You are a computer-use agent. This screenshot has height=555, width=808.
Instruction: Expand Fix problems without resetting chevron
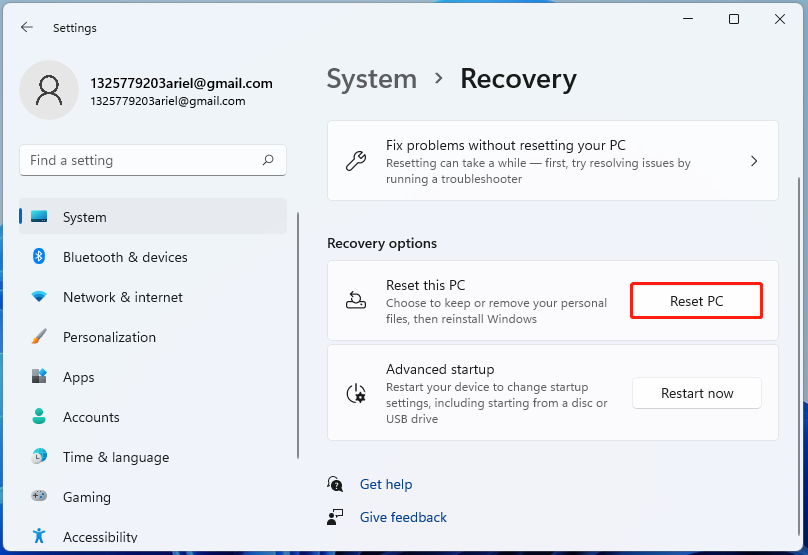[x=754, y=161]
